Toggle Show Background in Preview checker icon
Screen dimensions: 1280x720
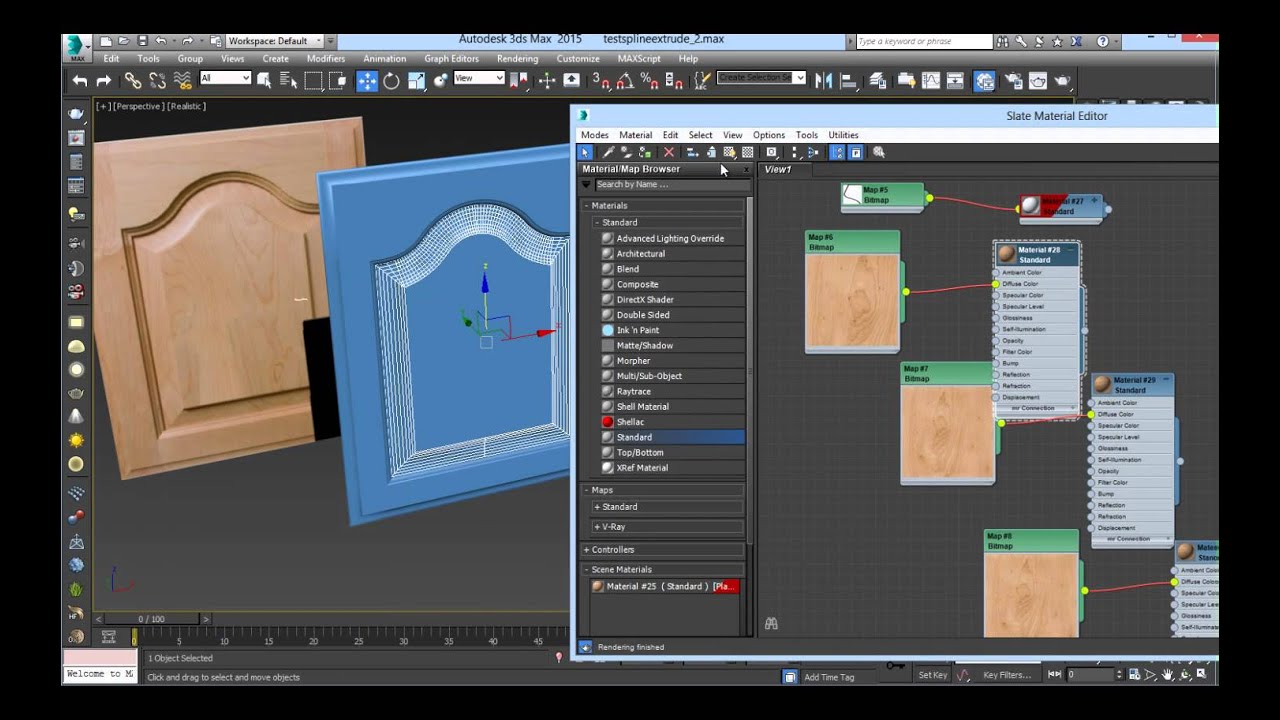747,152
